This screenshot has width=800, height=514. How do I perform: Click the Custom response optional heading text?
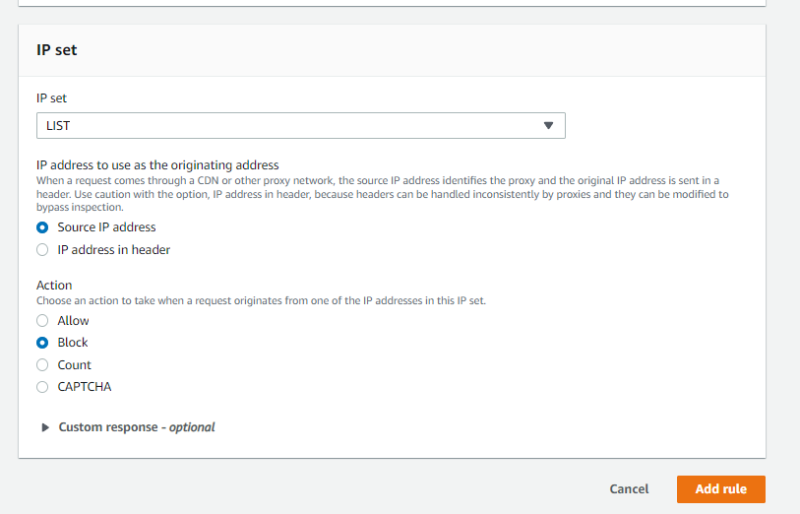point(136,427)
